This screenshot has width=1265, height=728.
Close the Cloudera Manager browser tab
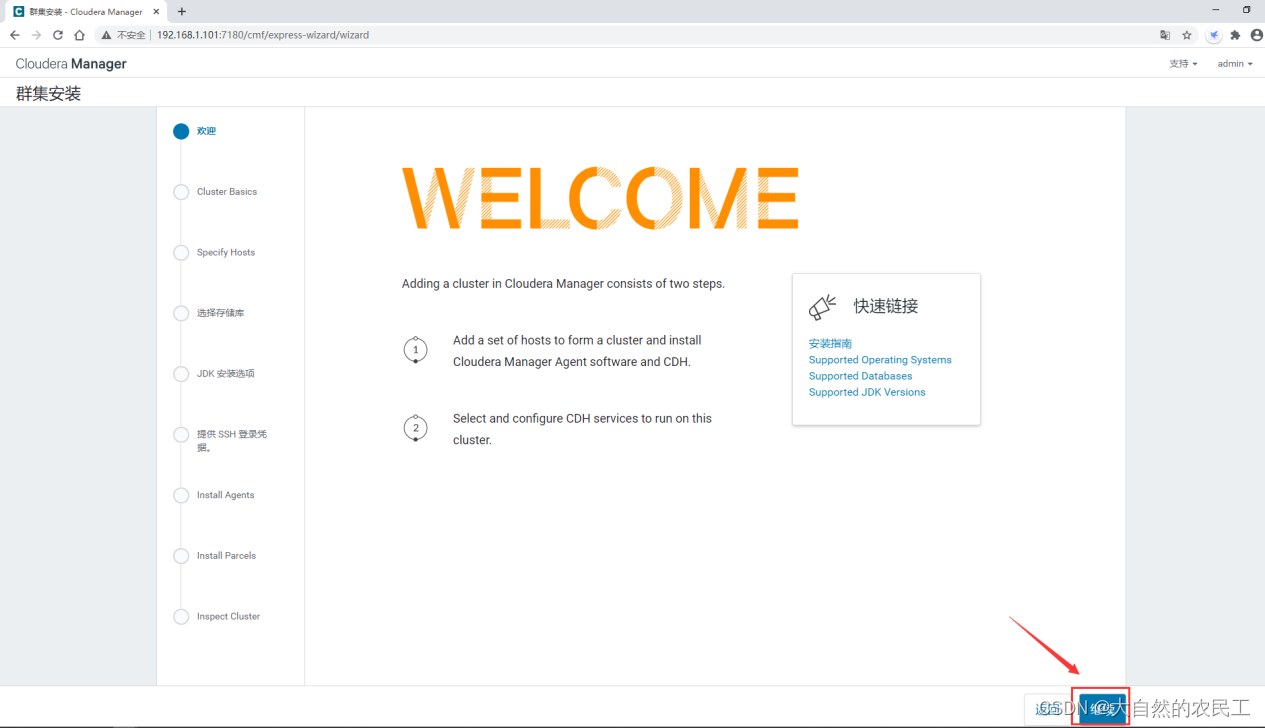click(156, 12)
